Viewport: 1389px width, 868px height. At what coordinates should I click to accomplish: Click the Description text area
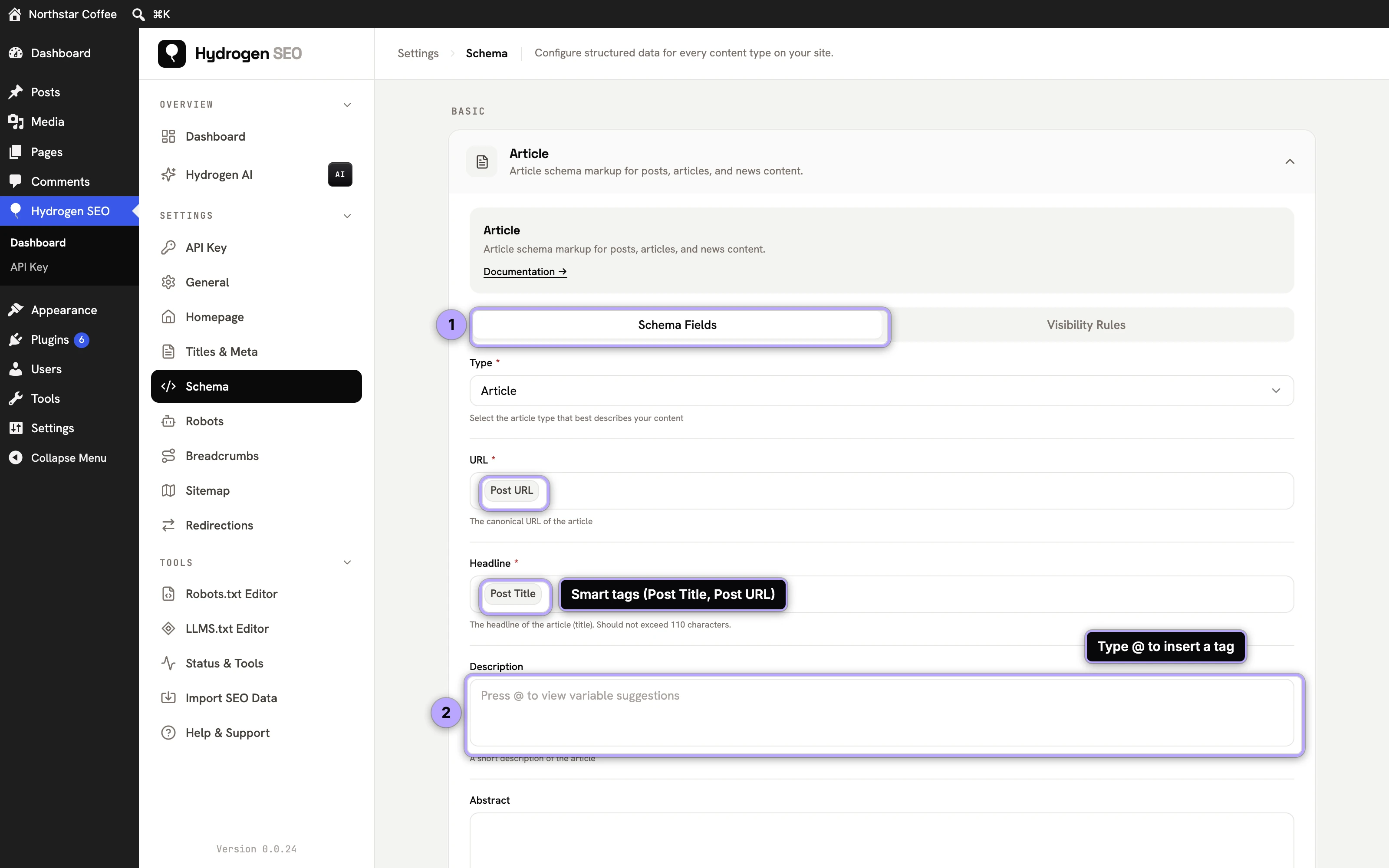882,713
